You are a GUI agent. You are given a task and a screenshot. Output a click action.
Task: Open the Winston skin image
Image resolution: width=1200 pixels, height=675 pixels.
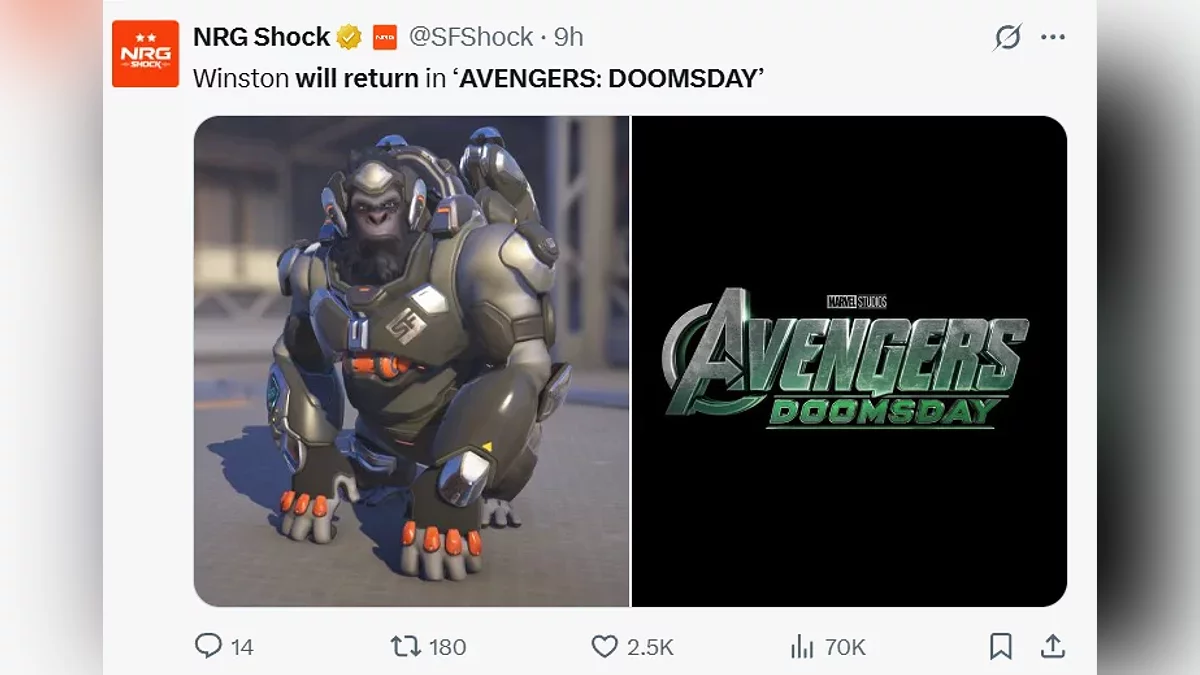411,361
